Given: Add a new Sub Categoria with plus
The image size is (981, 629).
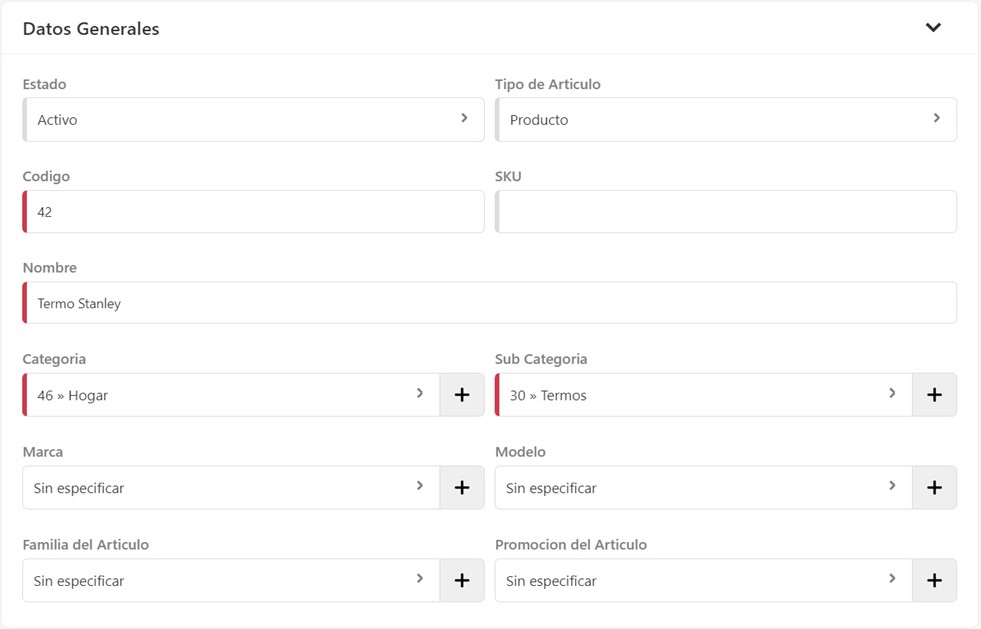Looking at the screenshot, I should click(x=934, y=395).
